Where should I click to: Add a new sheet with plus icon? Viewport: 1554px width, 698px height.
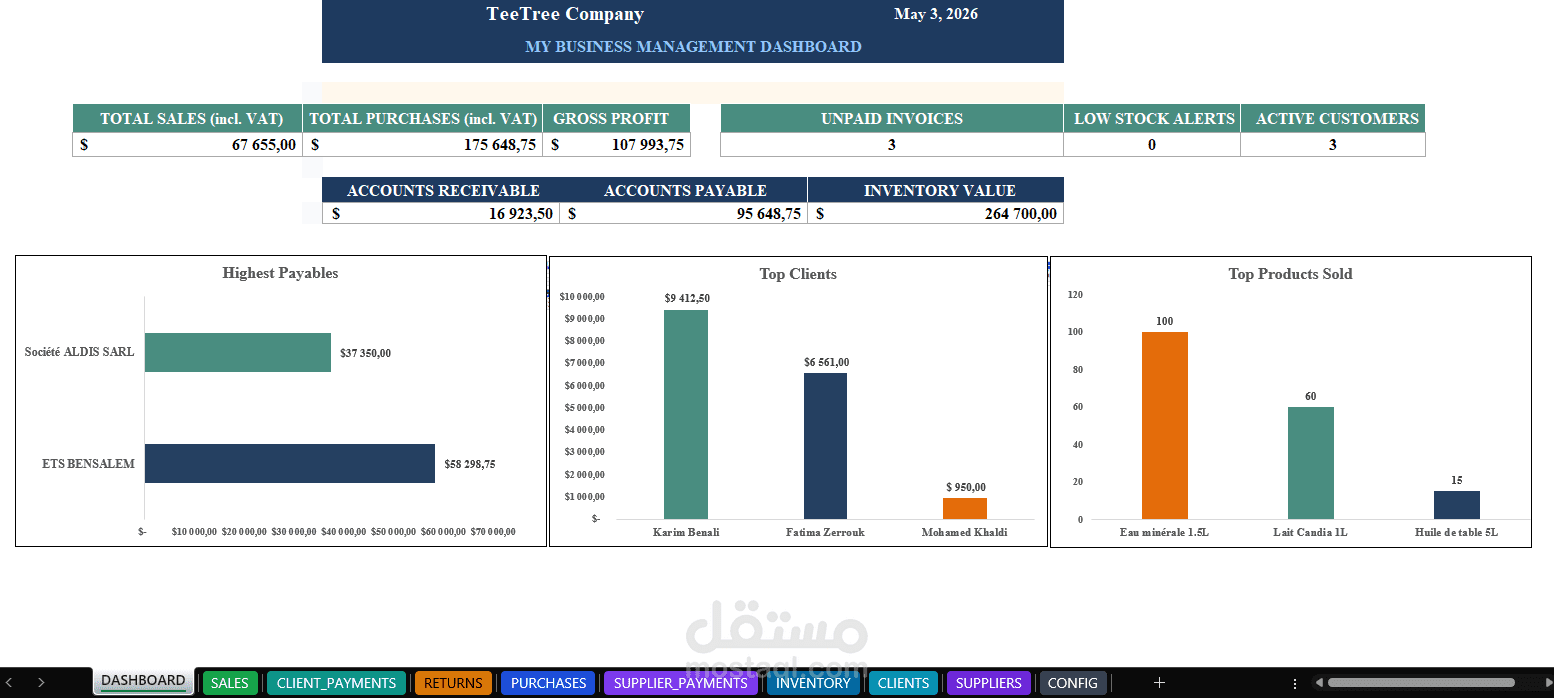(1159, 683)
